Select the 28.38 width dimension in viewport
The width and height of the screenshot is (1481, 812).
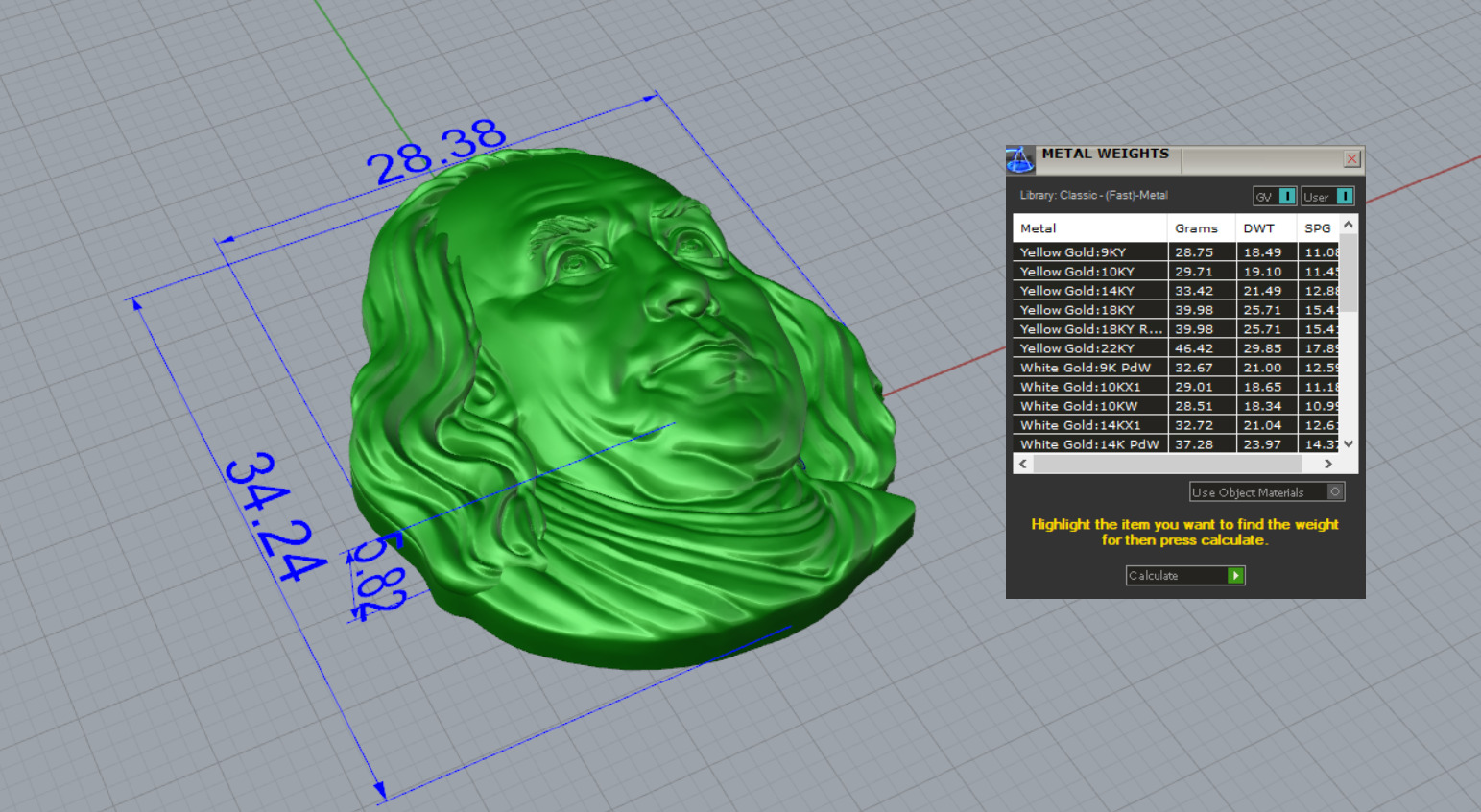click(x=437, y=153)
